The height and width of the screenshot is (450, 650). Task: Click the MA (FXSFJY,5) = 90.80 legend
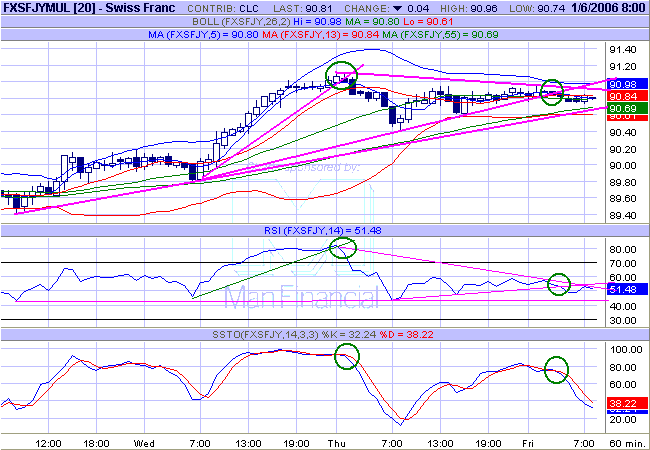pyautogui.click(x=204, y=35)
